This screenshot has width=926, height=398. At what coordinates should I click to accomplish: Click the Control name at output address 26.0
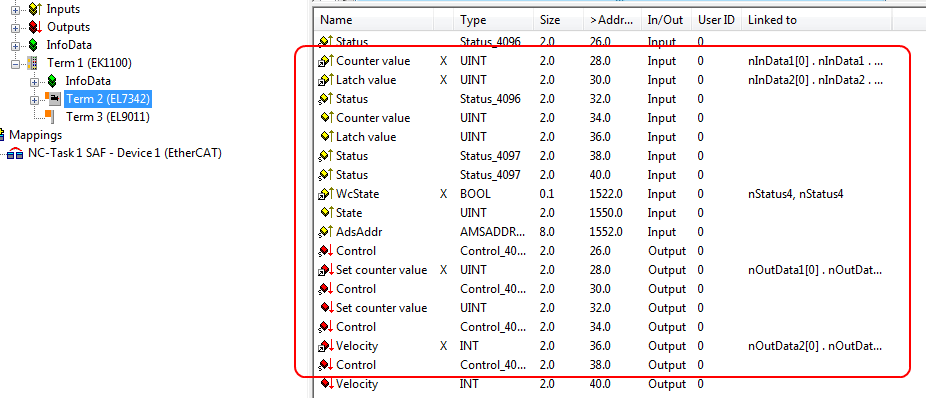click(356, 251)
